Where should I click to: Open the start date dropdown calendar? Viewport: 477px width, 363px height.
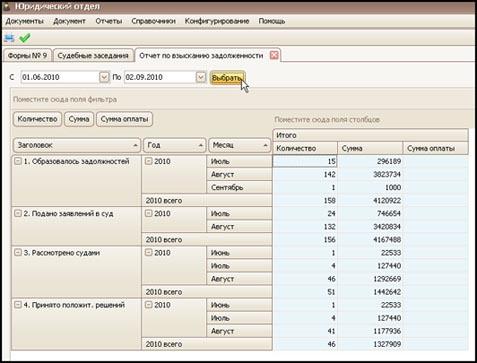(104, 77)
